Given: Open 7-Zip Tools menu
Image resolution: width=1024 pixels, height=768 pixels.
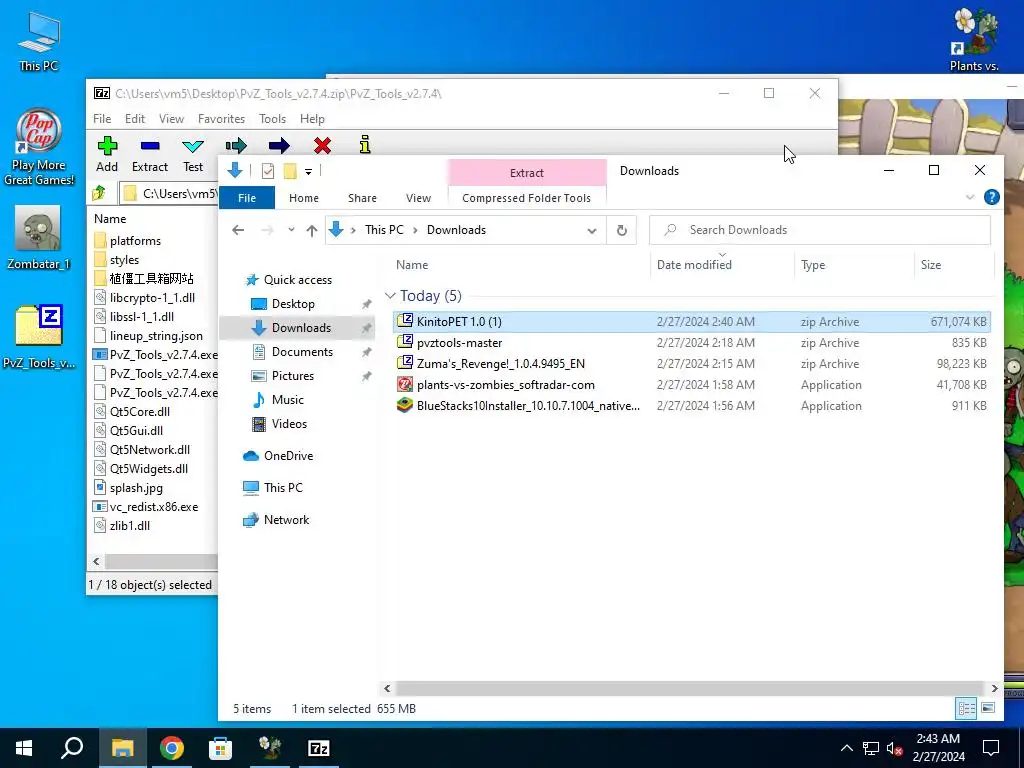Looking at the screenshot, I should click(272, 119).
